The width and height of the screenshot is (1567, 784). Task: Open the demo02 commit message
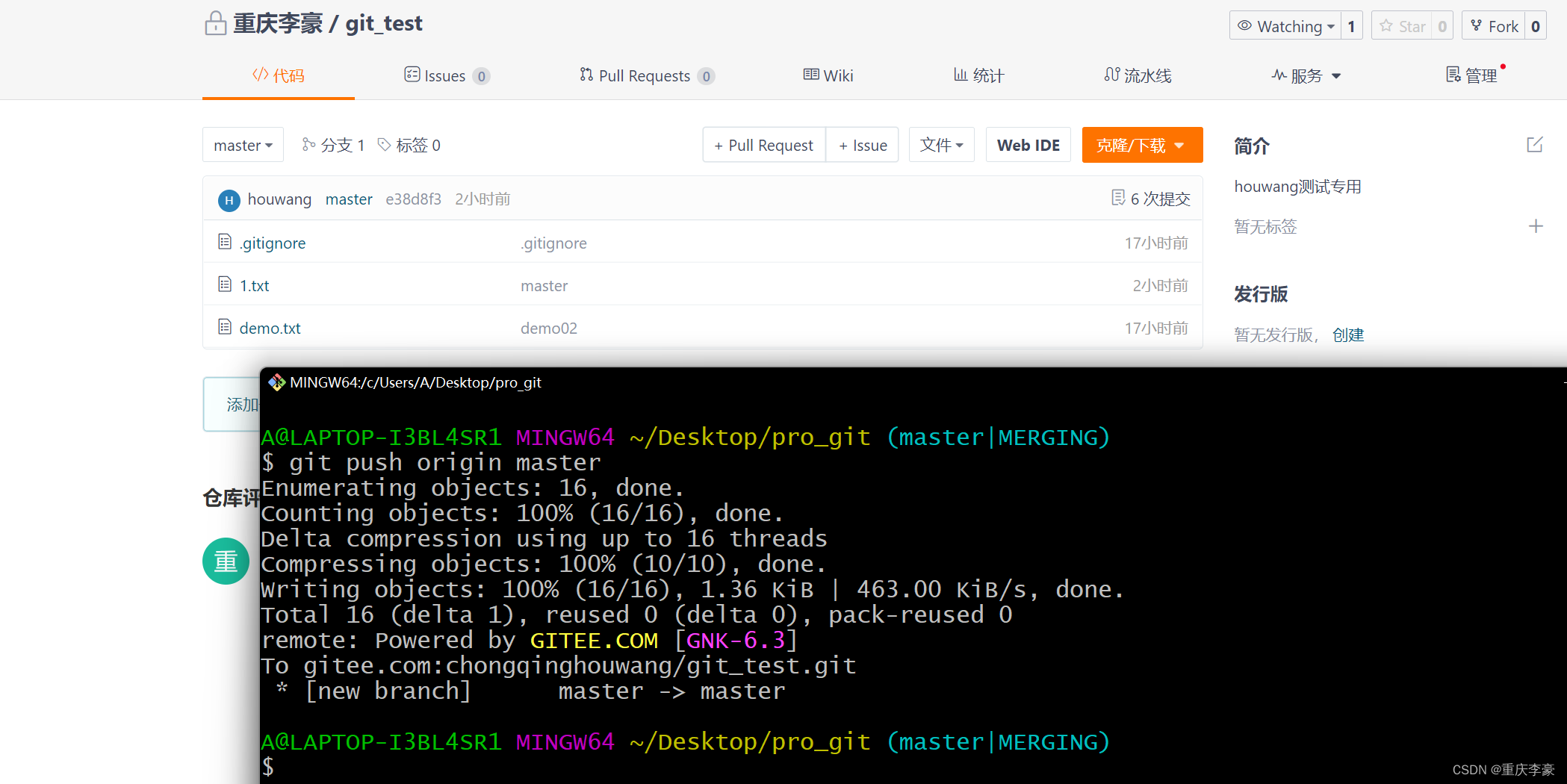549,329
